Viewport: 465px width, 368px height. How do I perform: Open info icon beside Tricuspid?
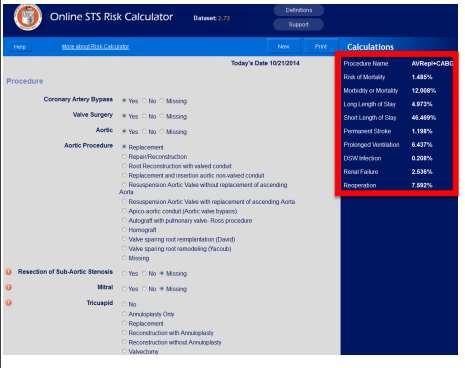(x=9, y=303)
